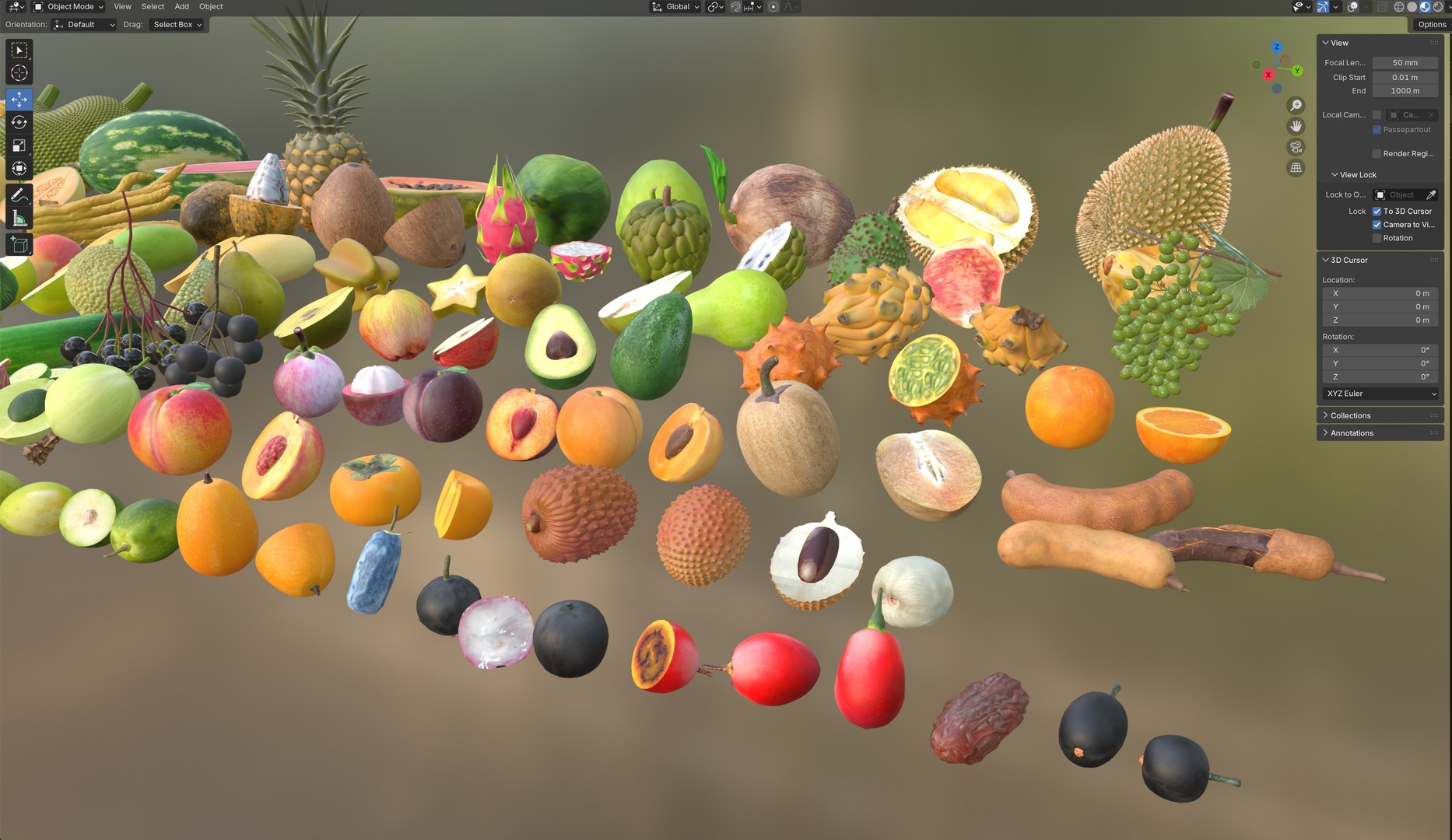Switch to the Scale tool
Viewport: 1452px width, 840px height.
pos(19,145)
